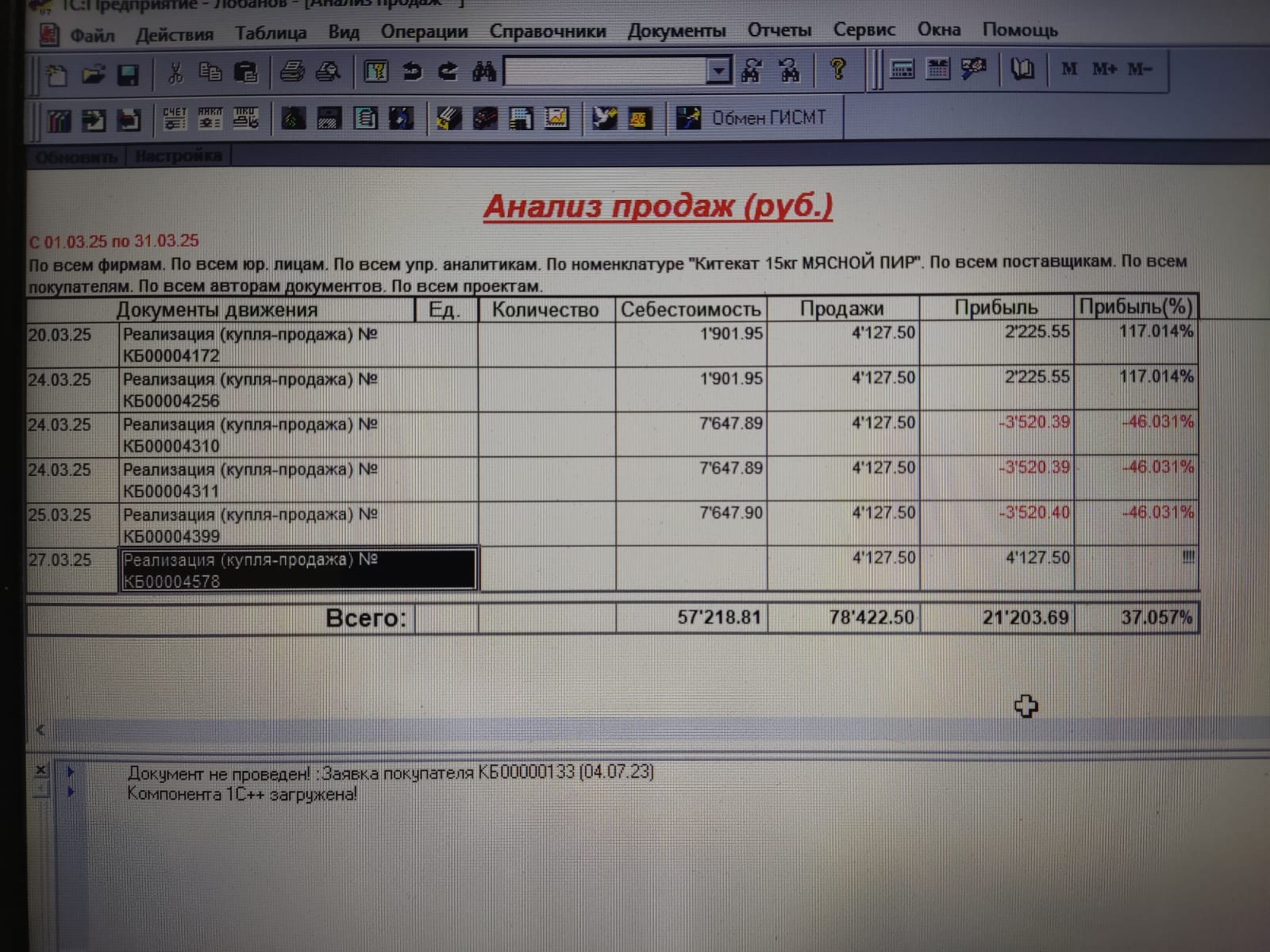This screenshot has height=952, width=1270.
Task: Open the calculator icon in toolbar
Action: (902, 70)
